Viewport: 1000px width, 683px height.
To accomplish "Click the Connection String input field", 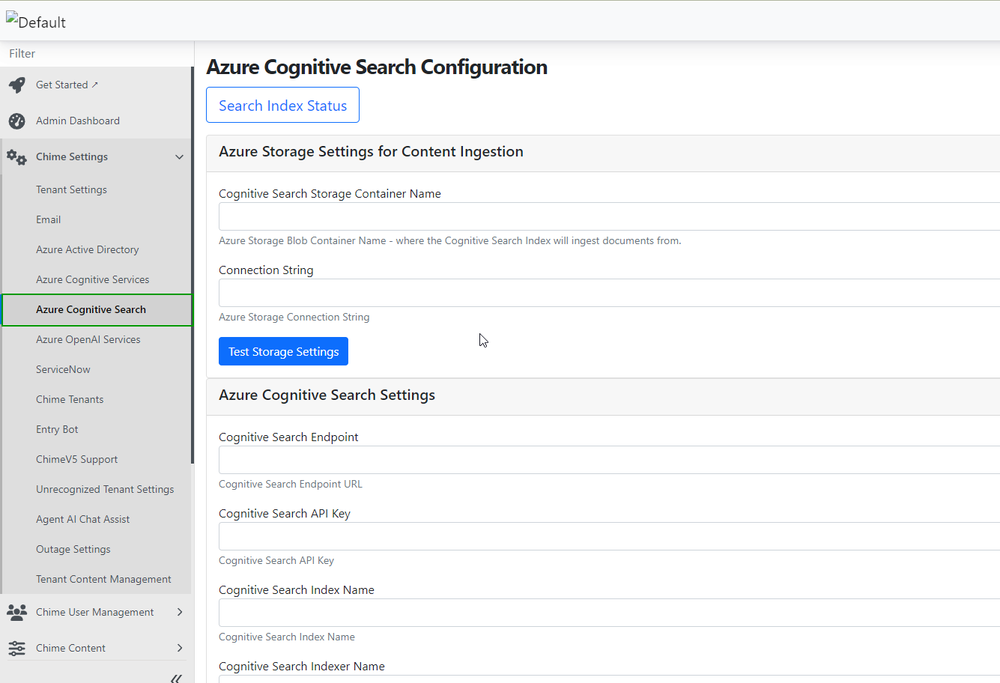I will 600,292.
